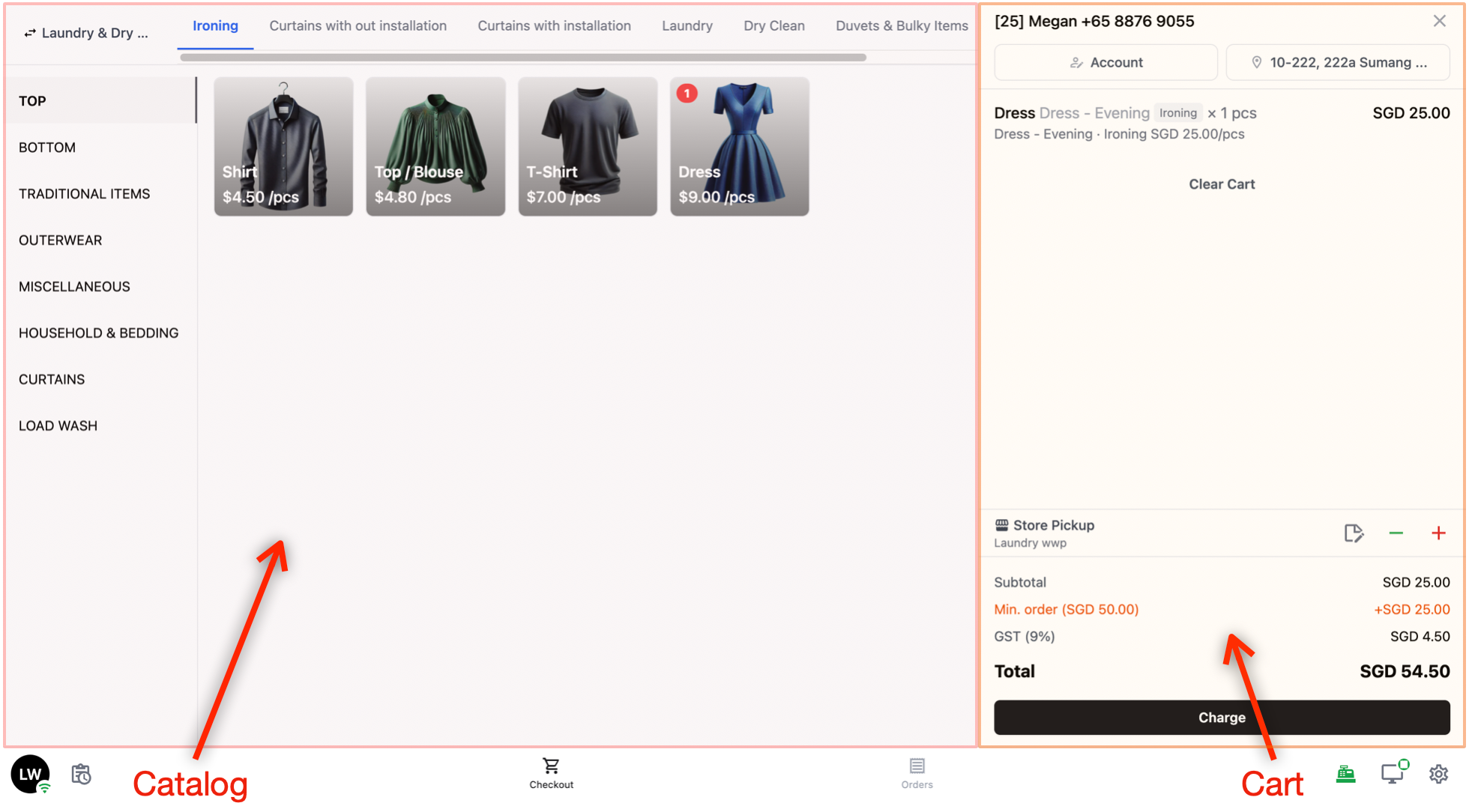Click the edit note icon near Store Pickup

click(x=1353, y=533)
